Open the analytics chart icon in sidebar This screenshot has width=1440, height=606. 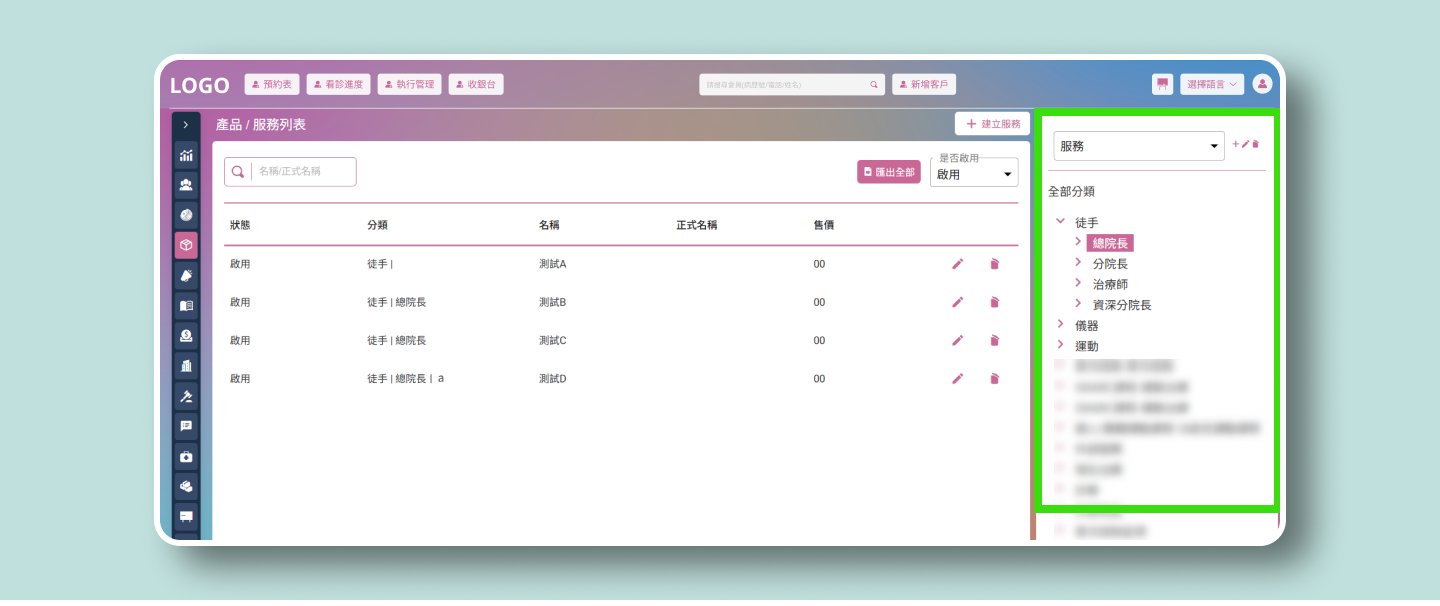[186, 155]
